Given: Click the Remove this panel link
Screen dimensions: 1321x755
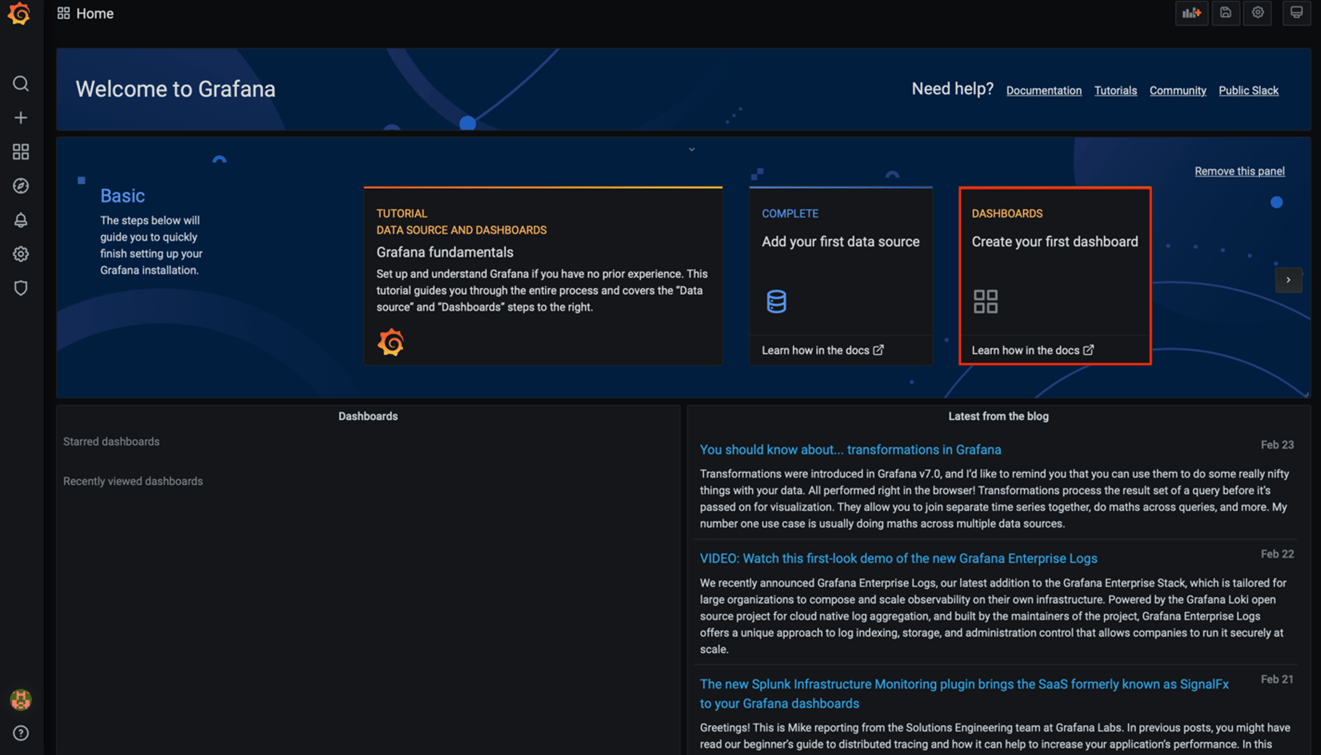Looking at the screenshot, I should tap(1239, 171).
